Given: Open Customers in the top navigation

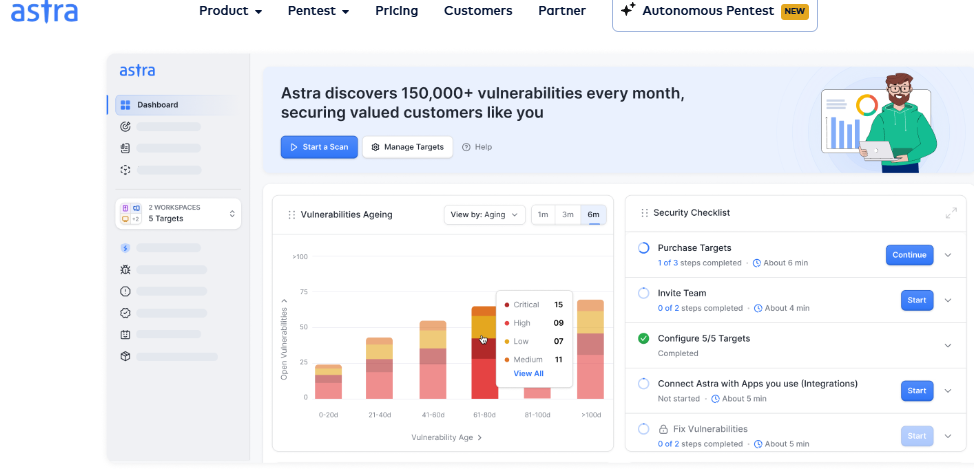Looking at the screenshot, I should (478, 11).
